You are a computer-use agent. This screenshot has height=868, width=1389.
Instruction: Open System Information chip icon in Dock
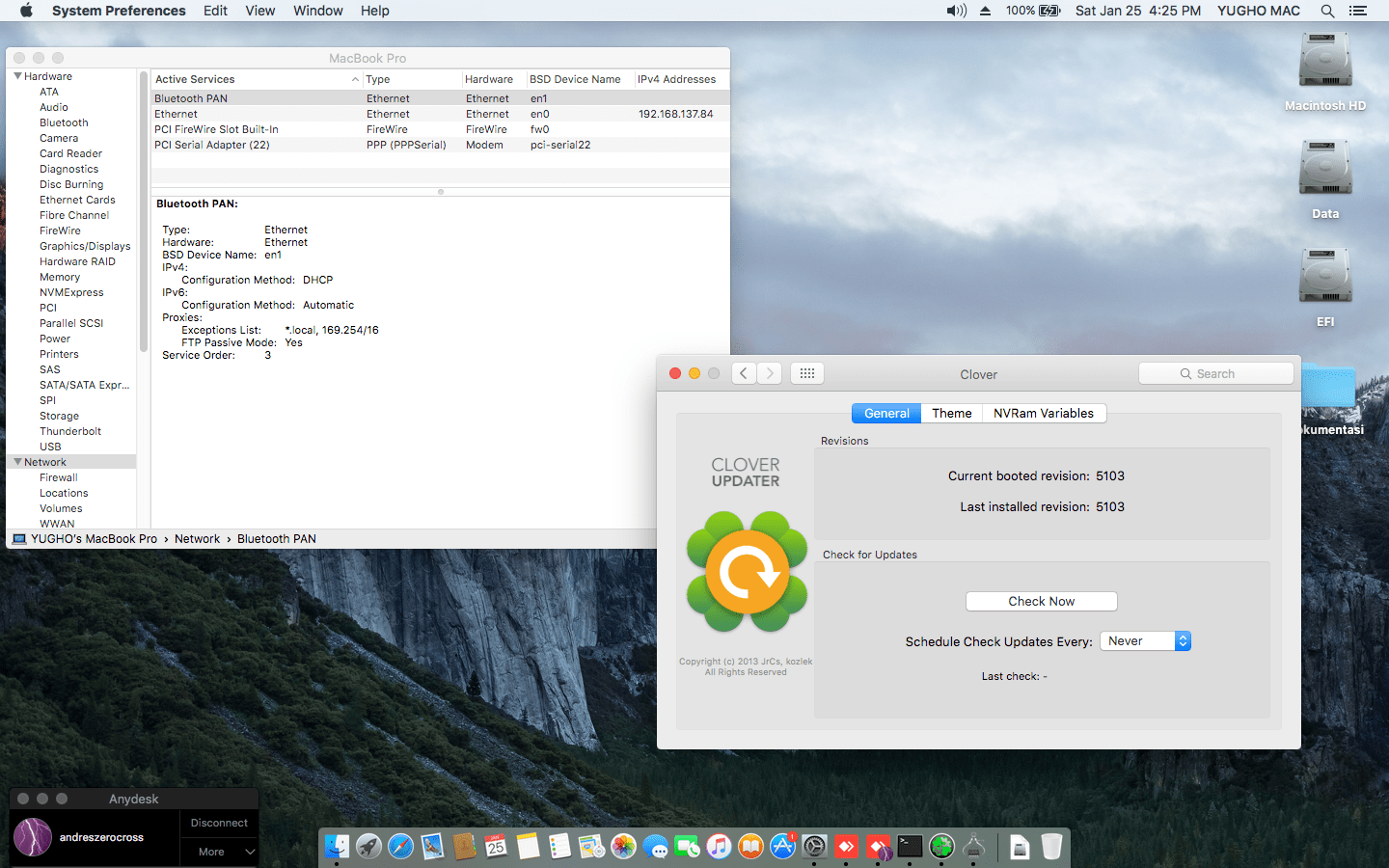[x=973, y=847]
